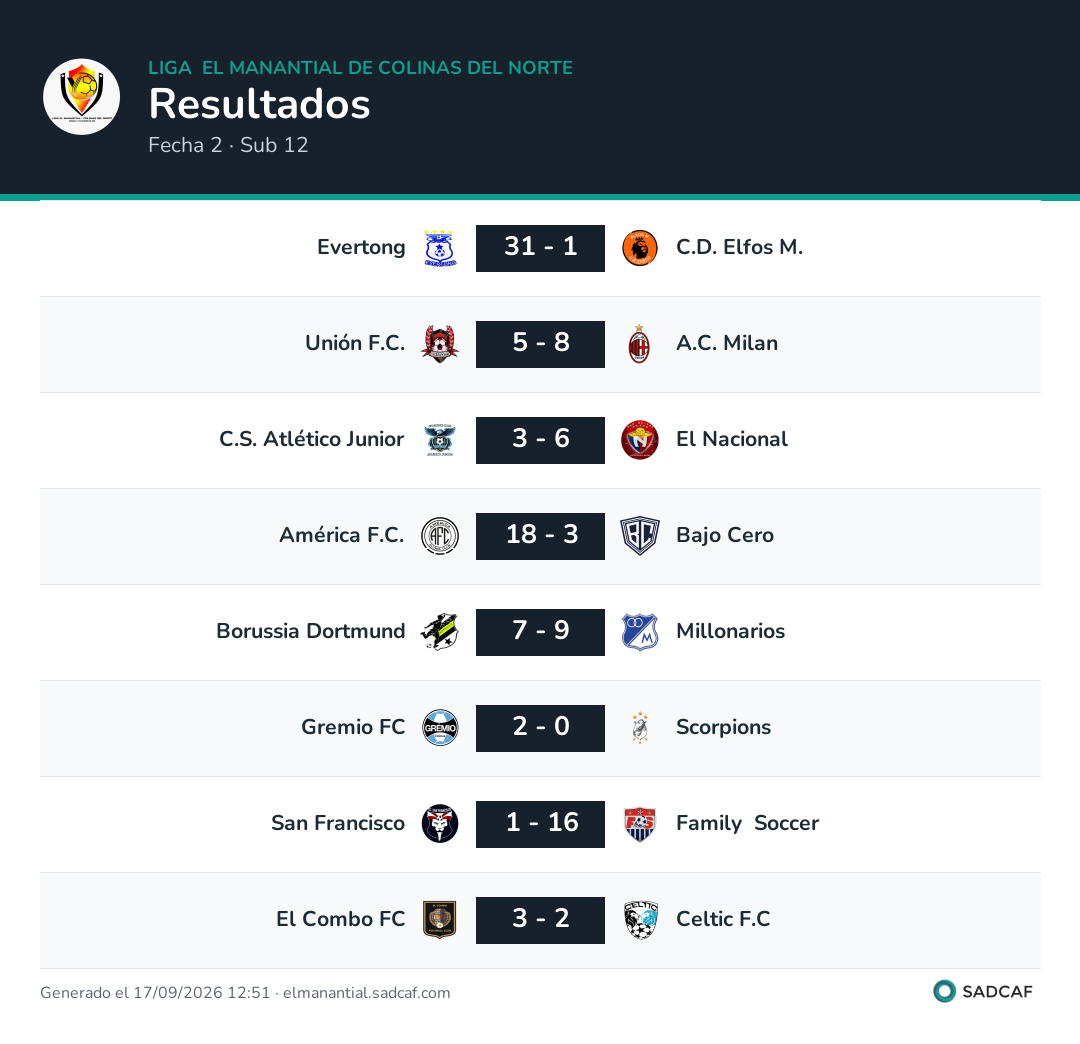Click the SADCAF logo in footer
Viewport: 1080px width, 1044px height.
click(983, 992)
